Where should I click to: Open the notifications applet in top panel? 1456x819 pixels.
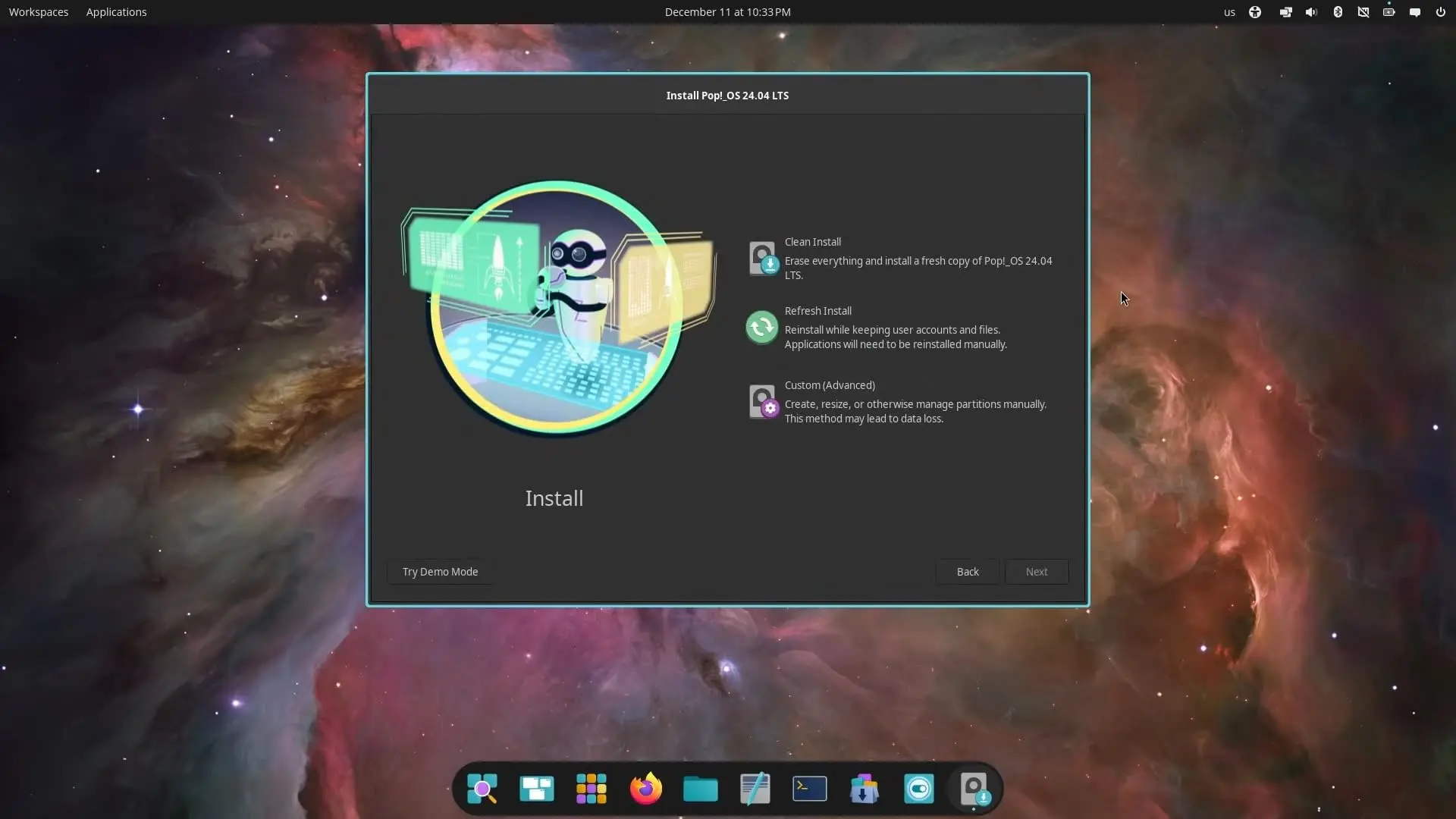(1415, 12)
